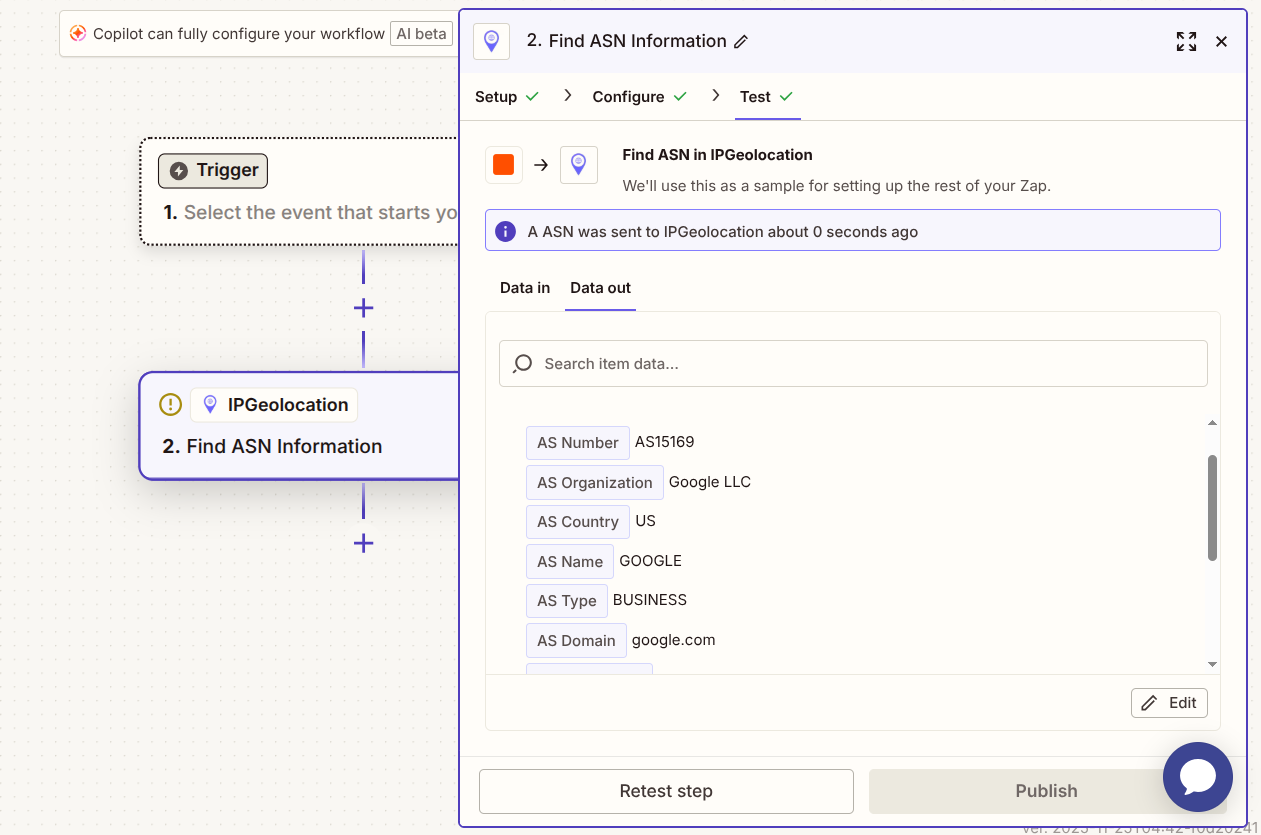Add a step below Find ASN Information
Viewport: 1261px width, 835px height.
tap(363, 543)
